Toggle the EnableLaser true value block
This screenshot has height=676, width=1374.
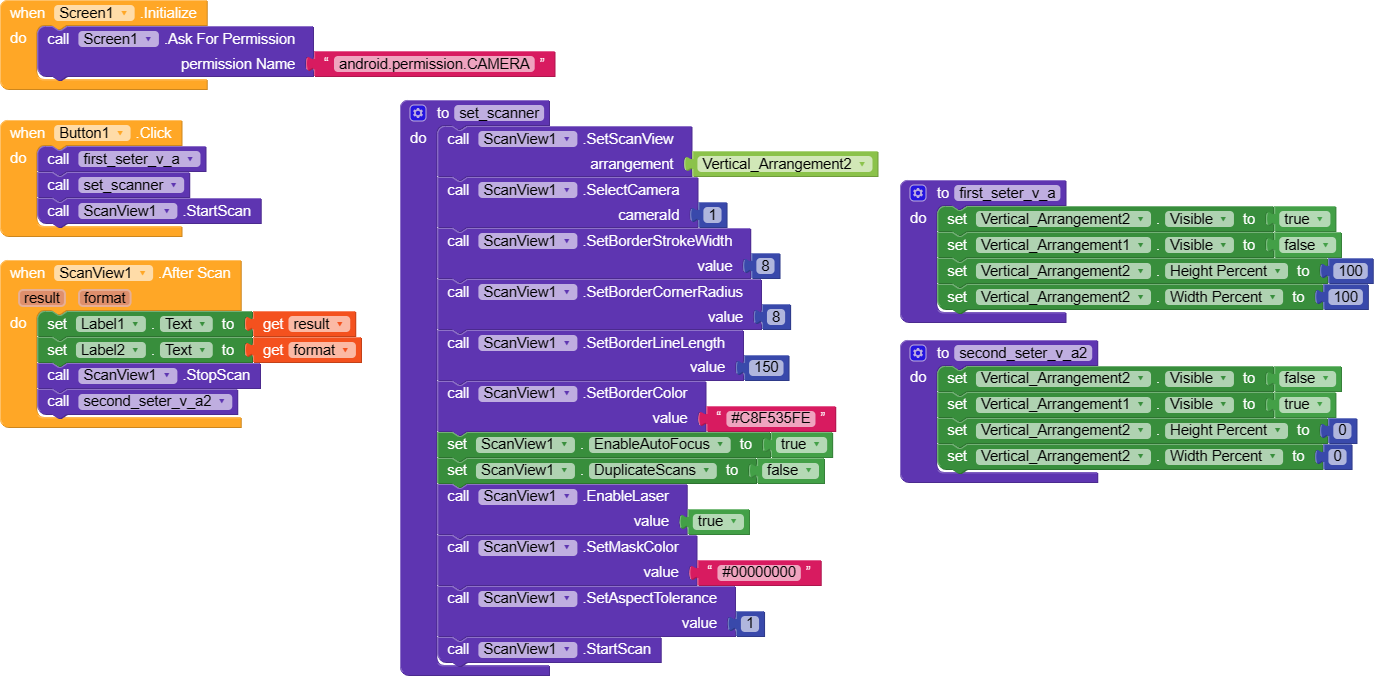coord(719,521)
